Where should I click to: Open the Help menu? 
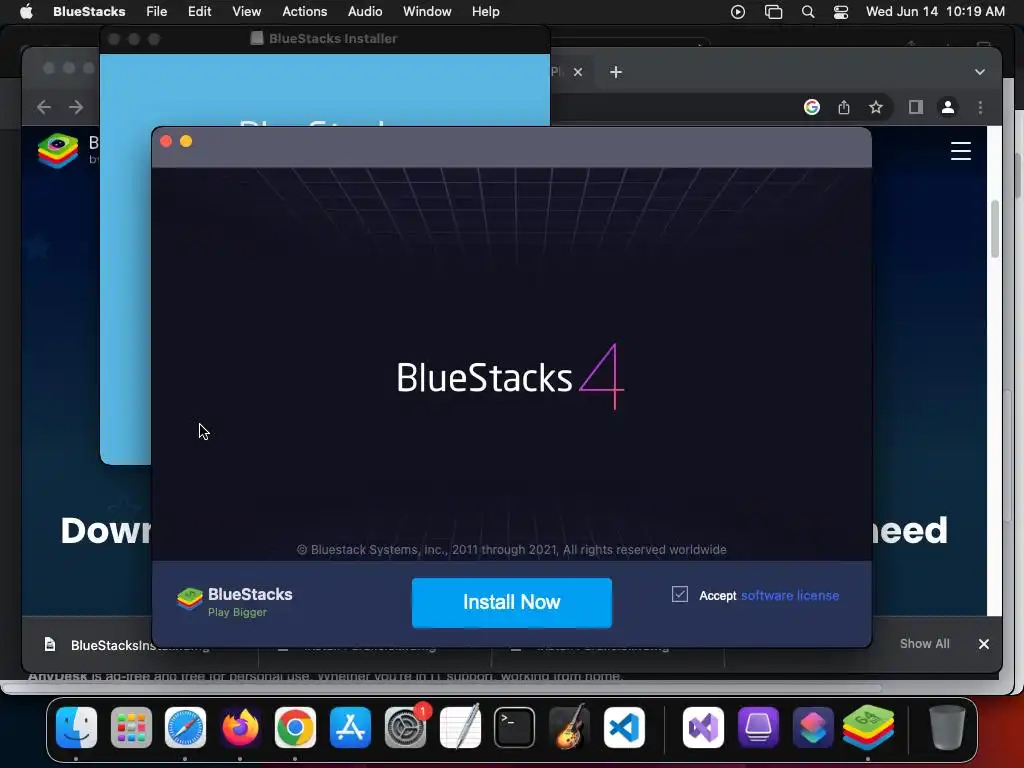pos(485,12)
